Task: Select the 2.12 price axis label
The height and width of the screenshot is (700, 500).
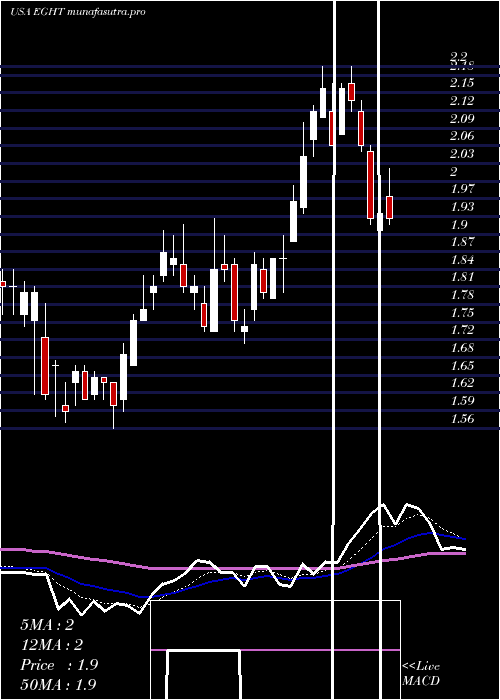Action: 462,100
